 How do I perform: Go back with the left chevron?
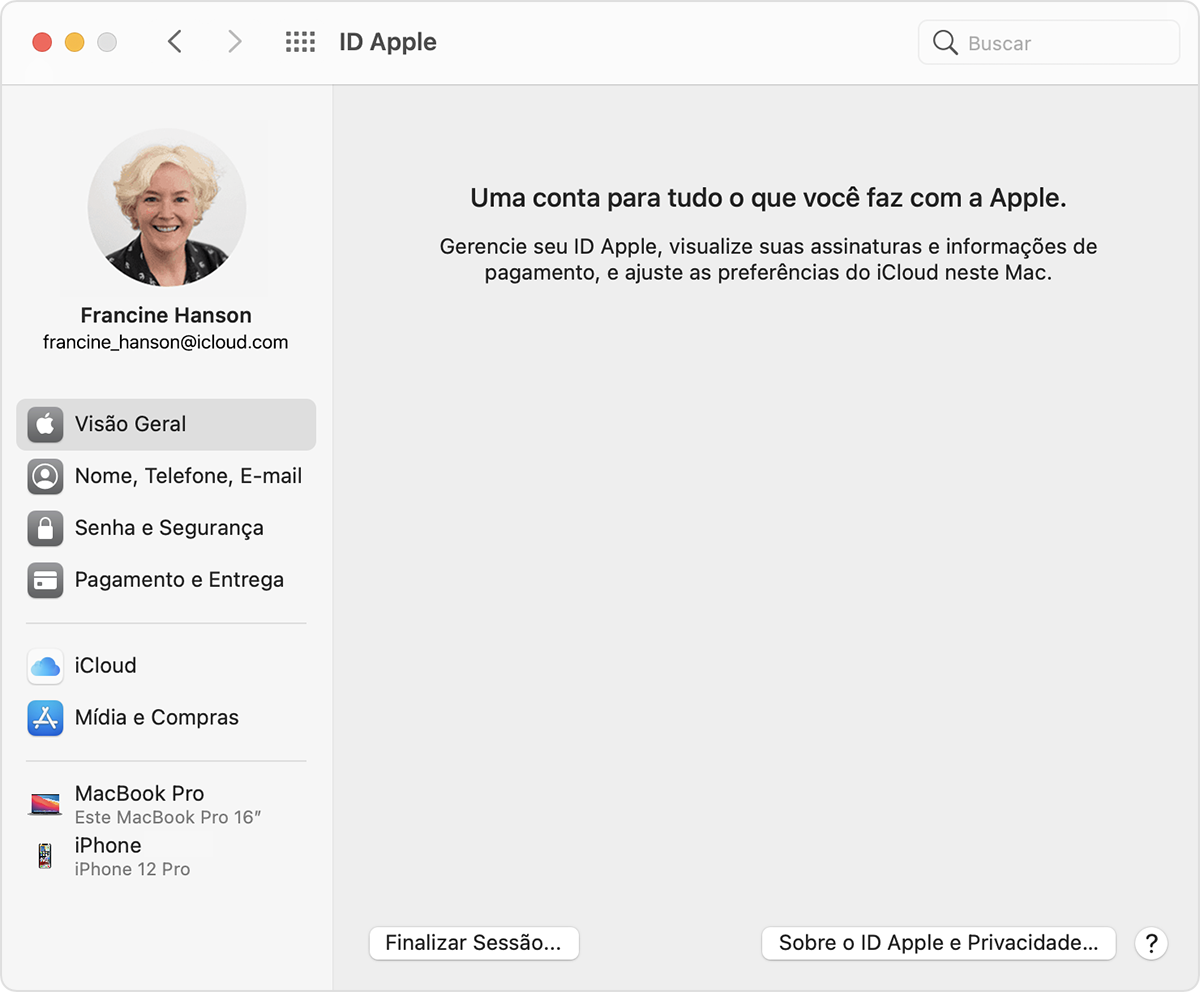(175, 42)
